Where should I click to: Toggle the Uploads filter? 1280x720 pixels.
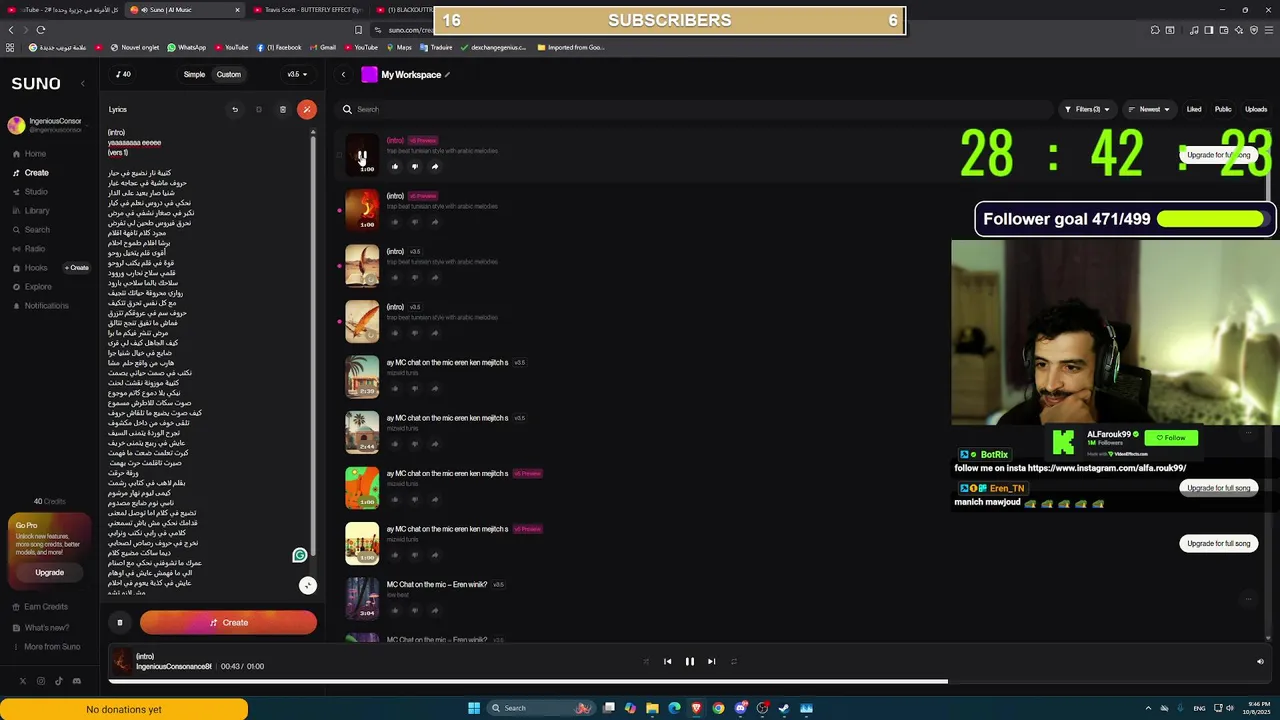[x=1256, y=110]
